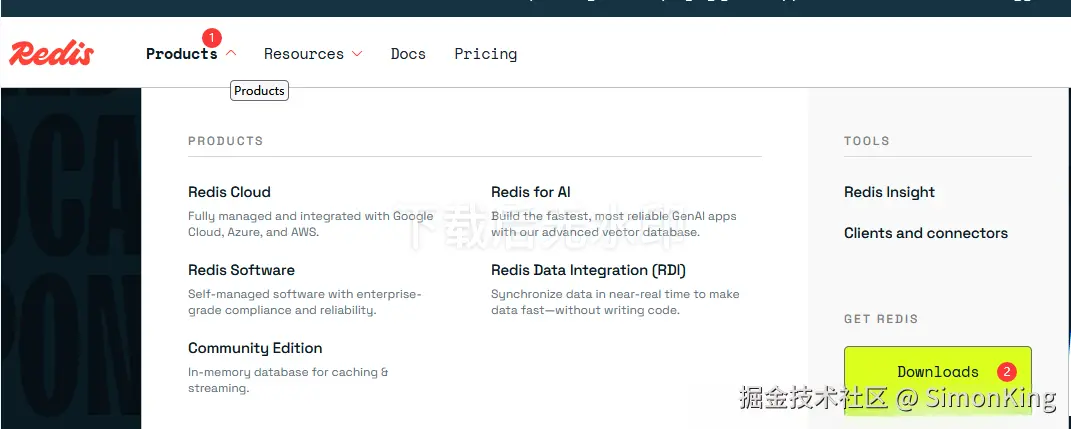Viewport: 1071px width, 429px height.
Task: Click the Redis logo
Action: 52,54
